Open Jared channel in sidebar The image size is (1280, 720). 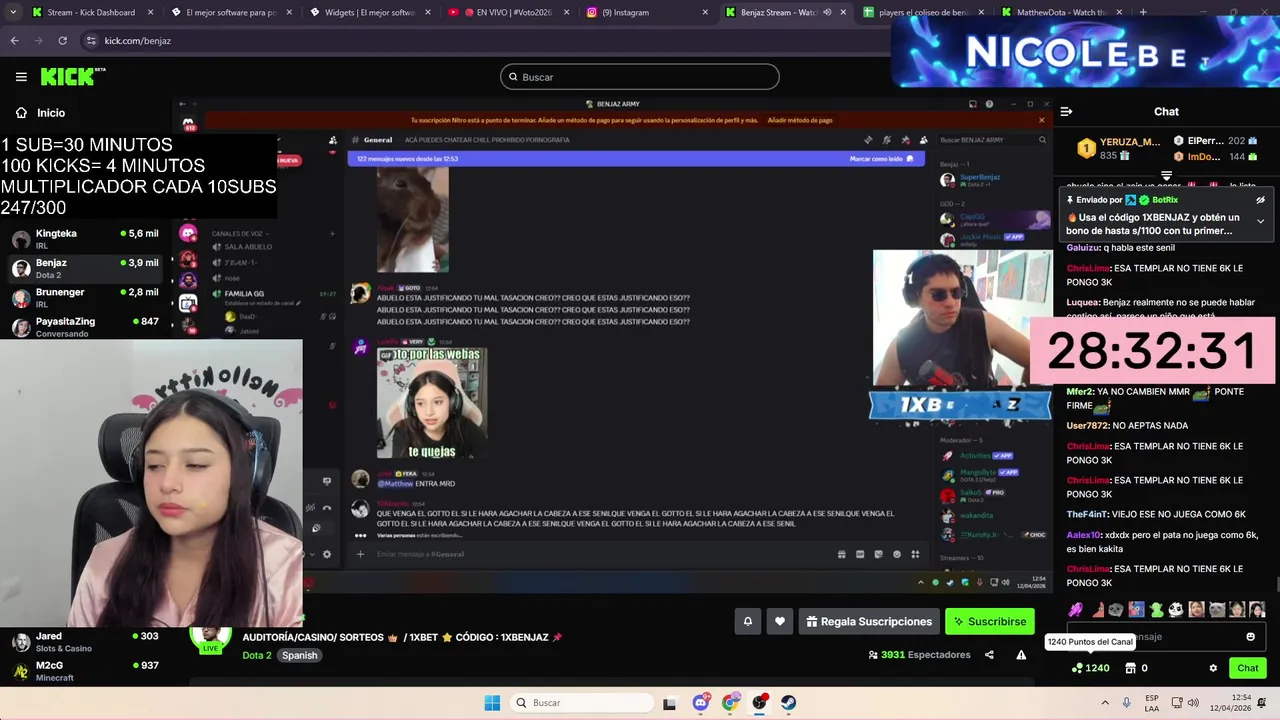click(84, 641)
